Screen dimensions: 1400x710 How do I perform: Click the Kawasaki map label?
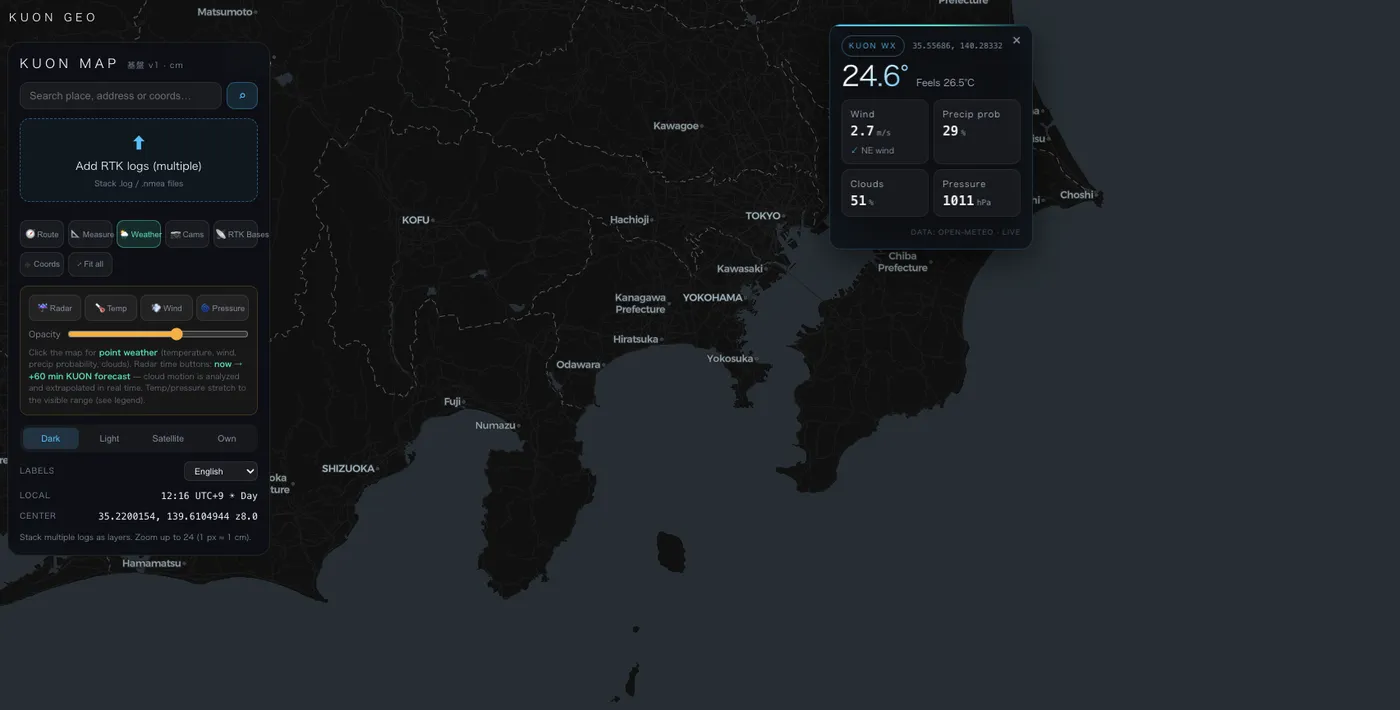pos(740,269)
